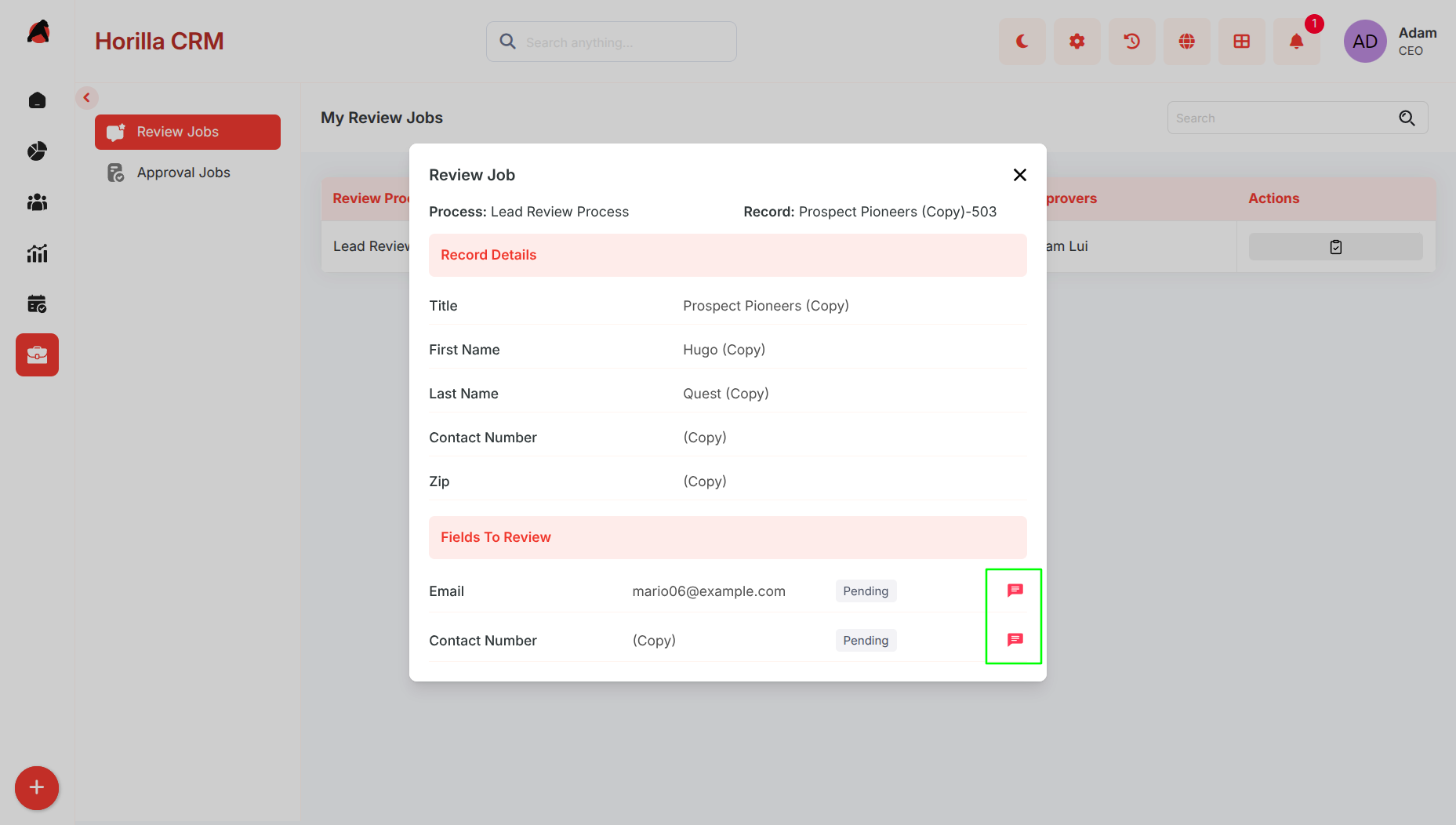
Task: Select Approval Jobs menu item
Action: tap(187, 173)
